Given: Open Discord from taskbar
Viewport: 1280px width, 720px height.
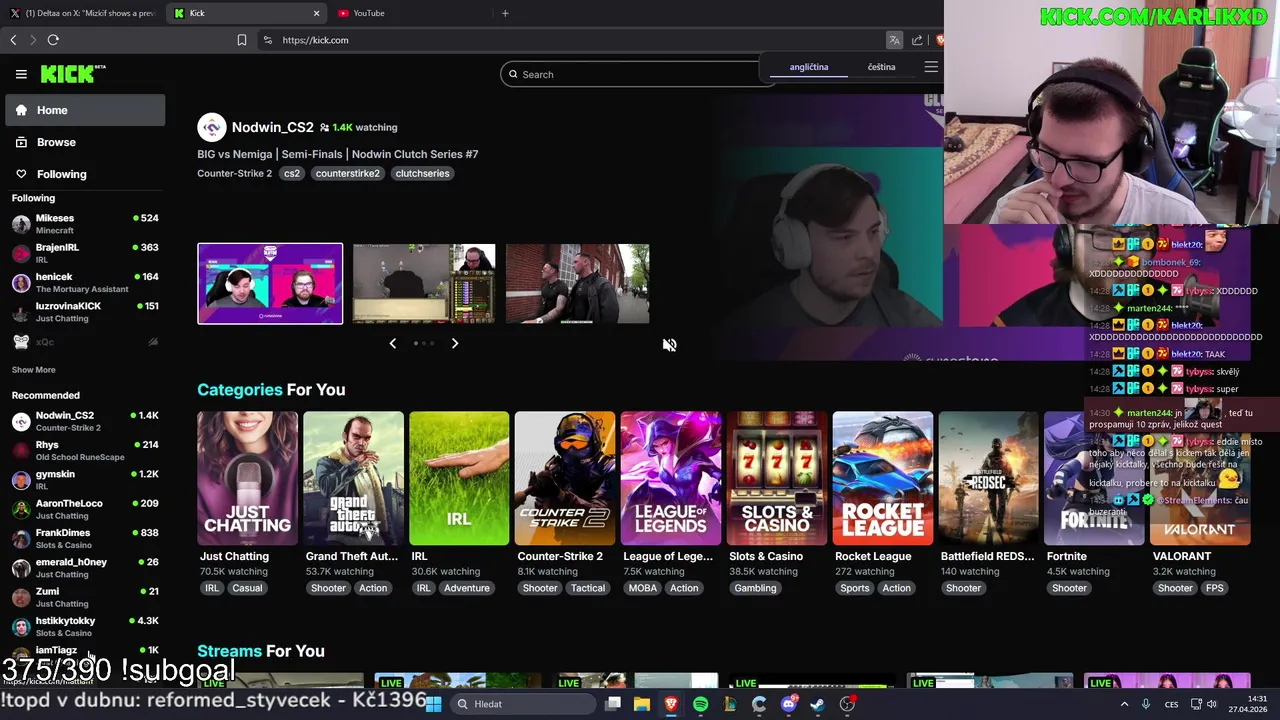Looking at the screenshot, I should [x=789, y=704].
